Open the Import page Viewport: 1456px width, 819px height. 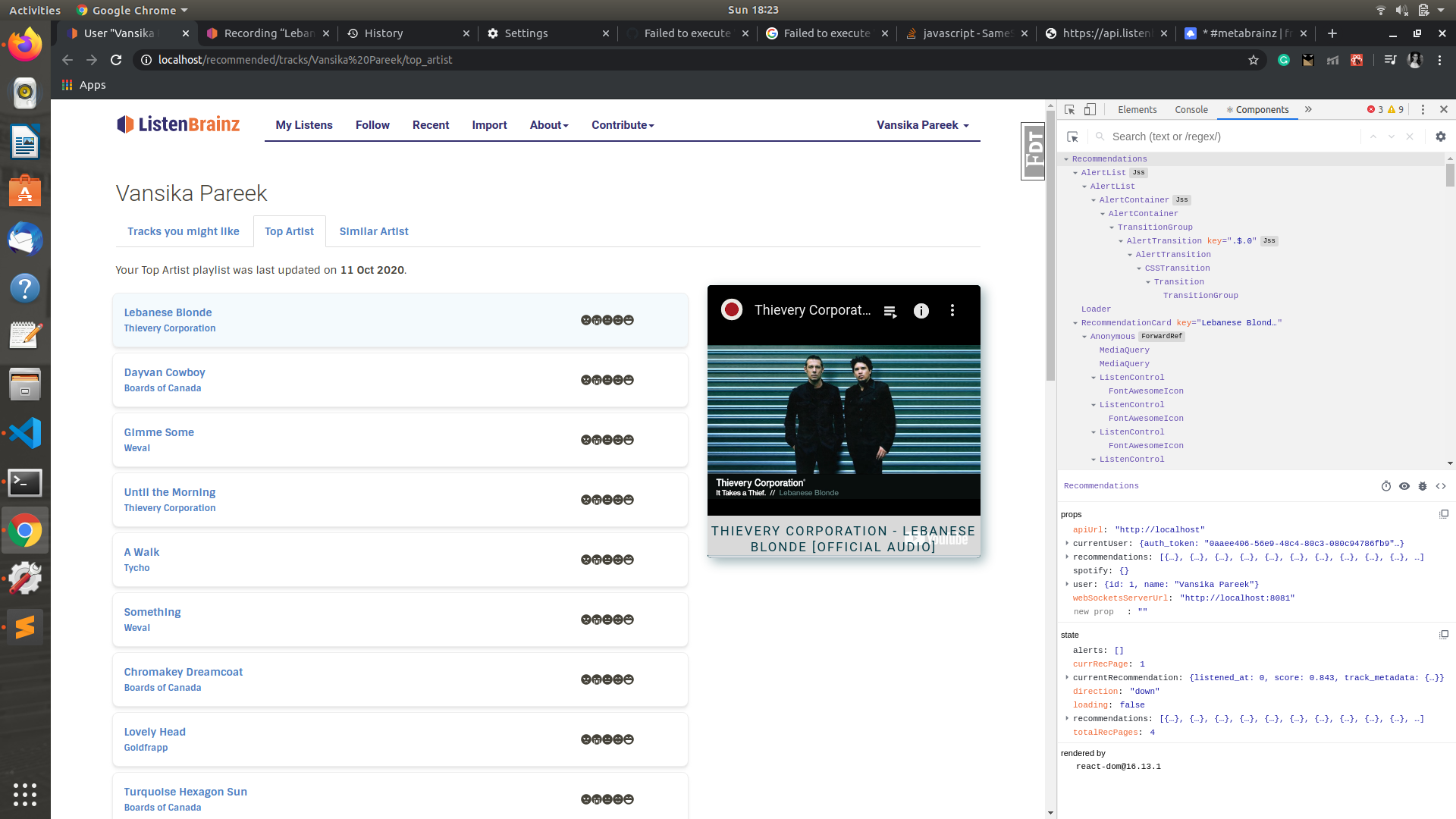point(489,125)
